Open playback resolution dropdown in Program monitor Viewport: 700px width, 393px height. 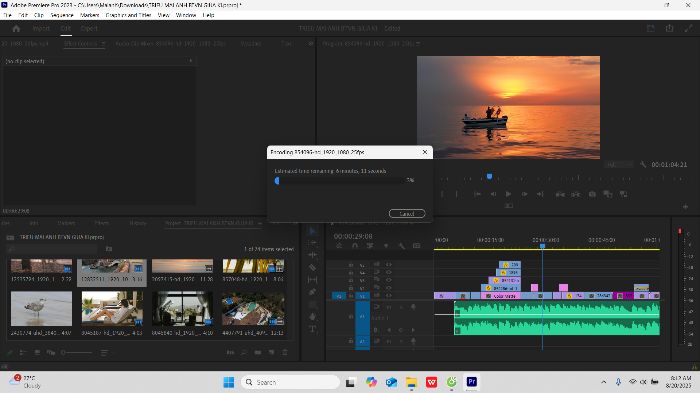coord(619,164)
